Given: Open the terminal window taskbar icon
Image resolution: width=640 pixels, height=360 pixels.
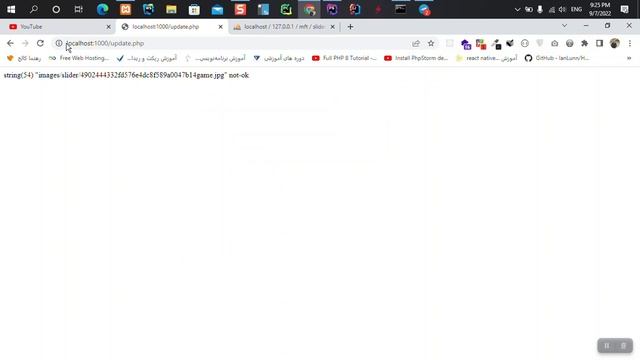Looking at the screenshot, I should coord(400,9).
